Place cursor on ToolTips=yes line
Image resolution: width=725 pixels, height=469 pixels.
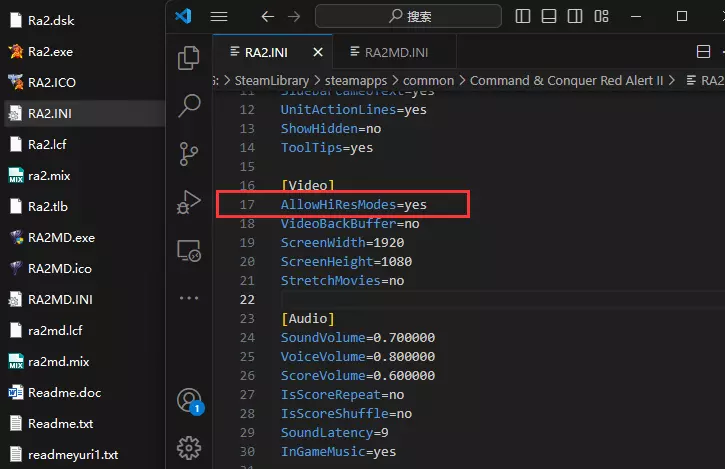(x=327, y=148)
